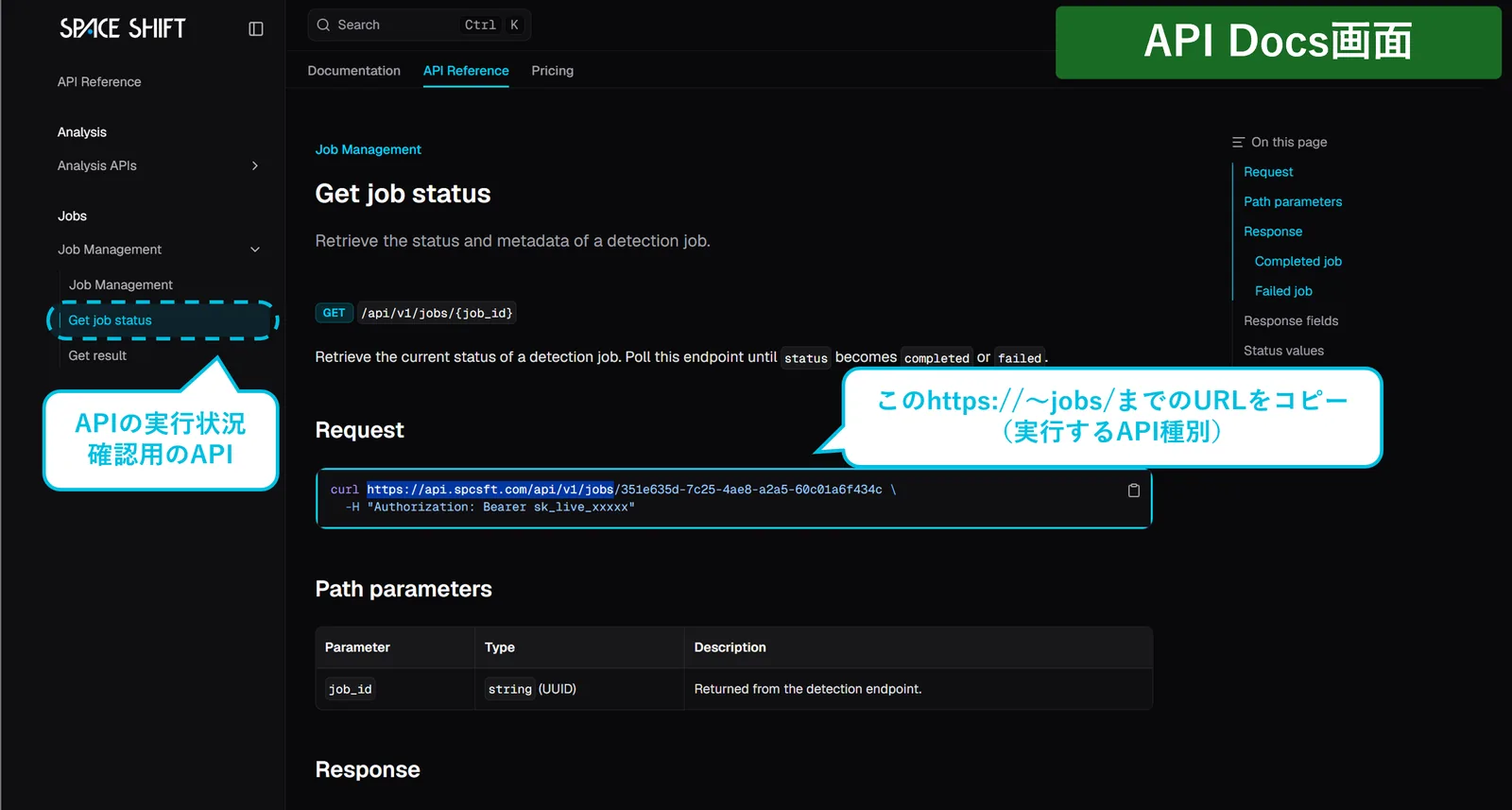Open the Job Management sub-item
This screenshot has width=1512, height=810.
pos(120,284)
